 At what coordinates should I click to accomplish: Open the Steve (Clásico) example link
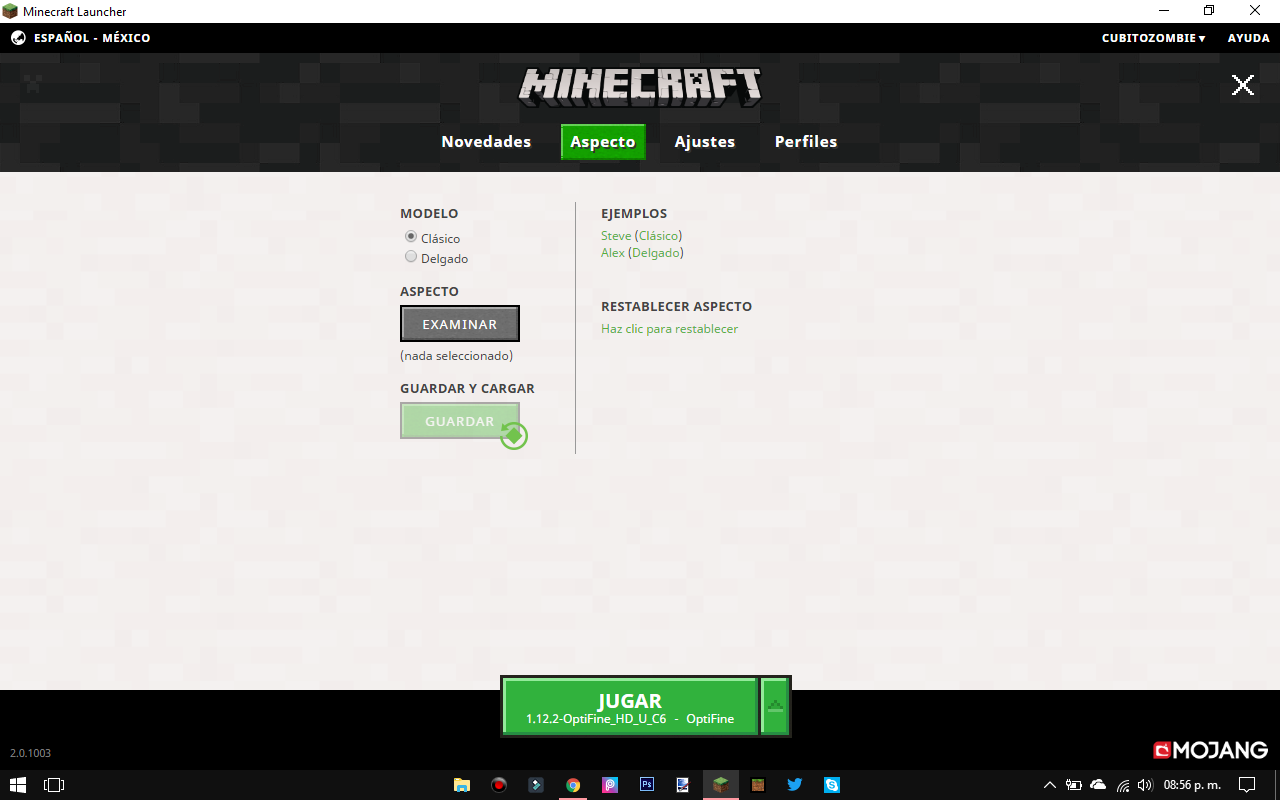(x=641, y=236)
